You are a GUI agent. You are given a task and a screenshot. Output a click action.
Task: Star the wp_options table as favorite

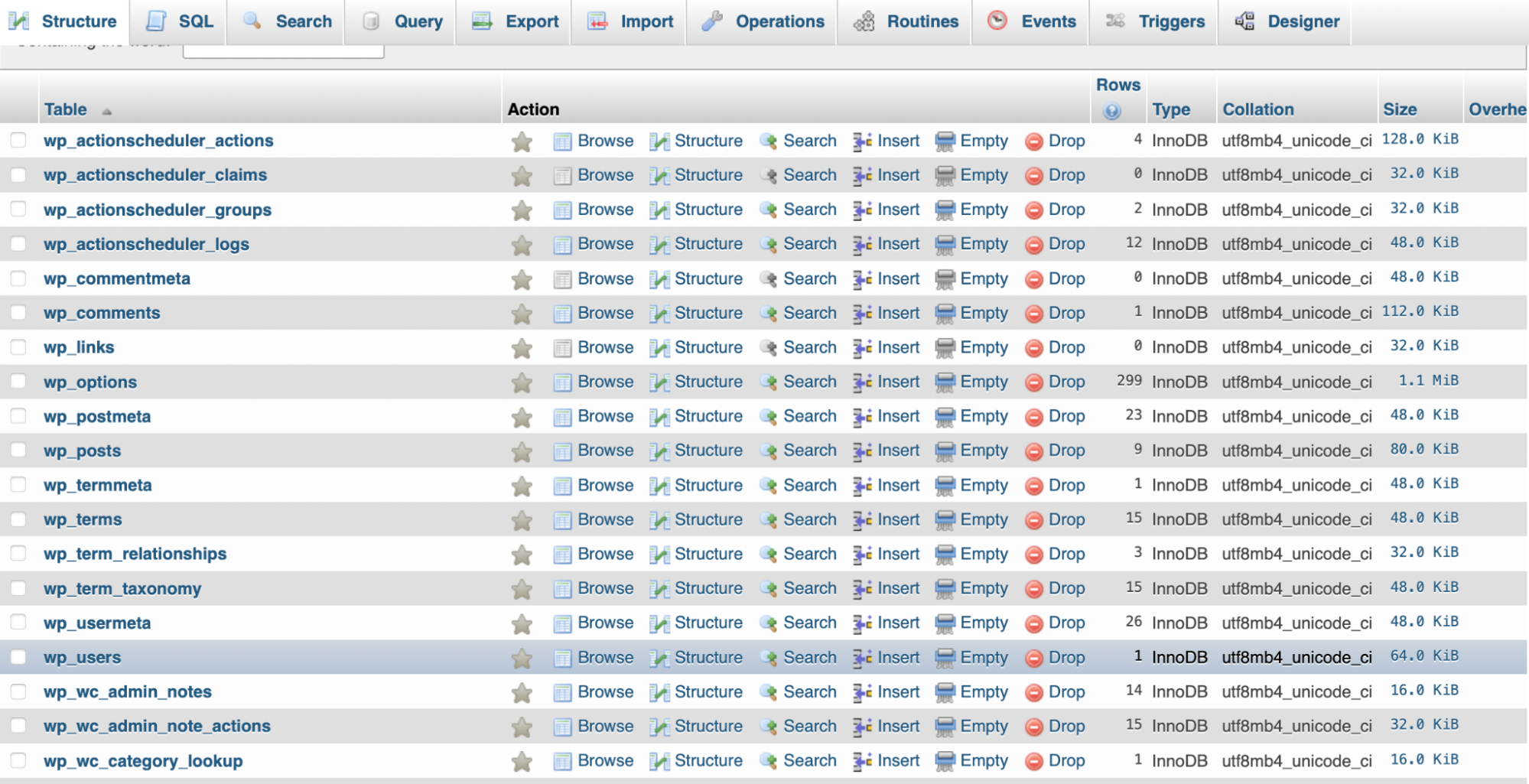[522, 382]
